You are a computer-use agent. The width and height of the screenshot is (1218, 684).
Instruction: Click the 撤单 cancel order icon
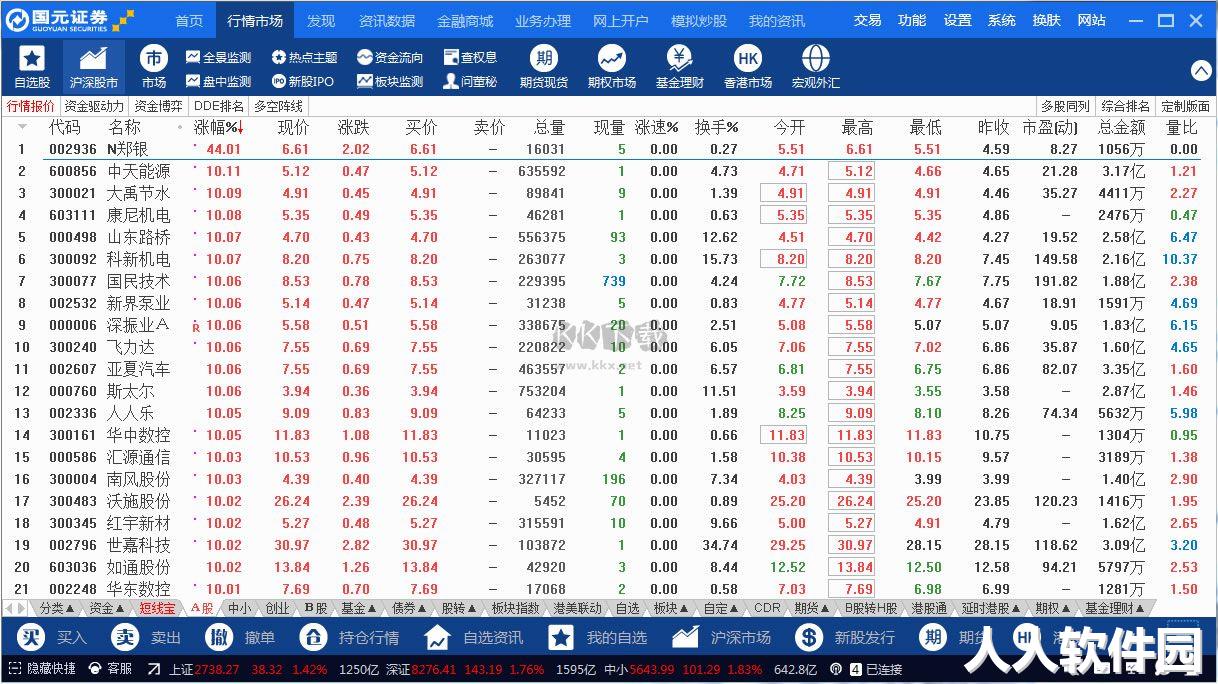click(219, 637)
